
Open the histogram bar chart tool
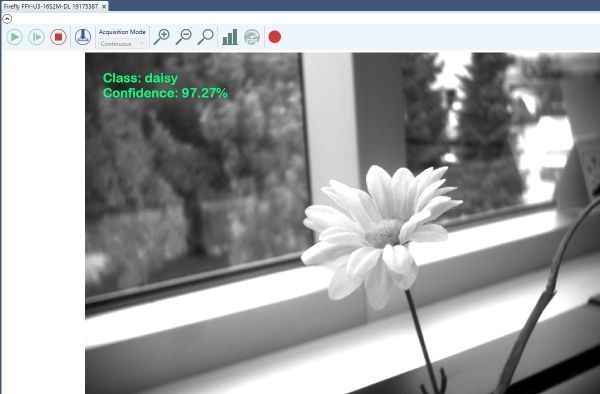point(230,37)
